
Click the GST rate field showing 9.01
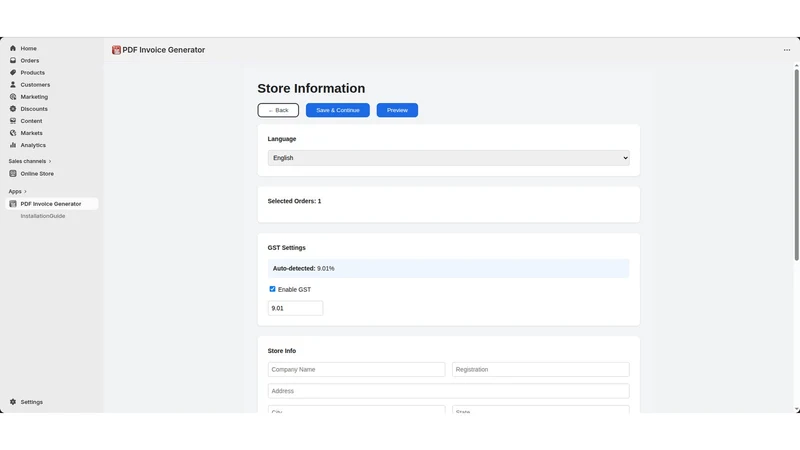tap(295, 308)
